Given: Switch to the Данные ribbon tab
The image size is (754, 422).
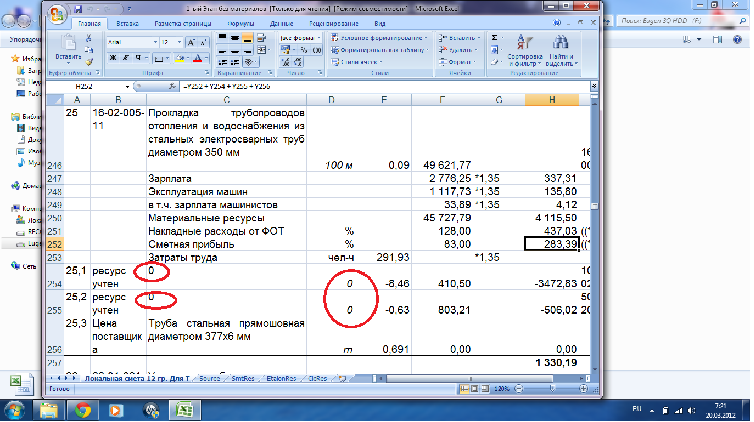Looking at the screenshot, I should click(281, 23).
